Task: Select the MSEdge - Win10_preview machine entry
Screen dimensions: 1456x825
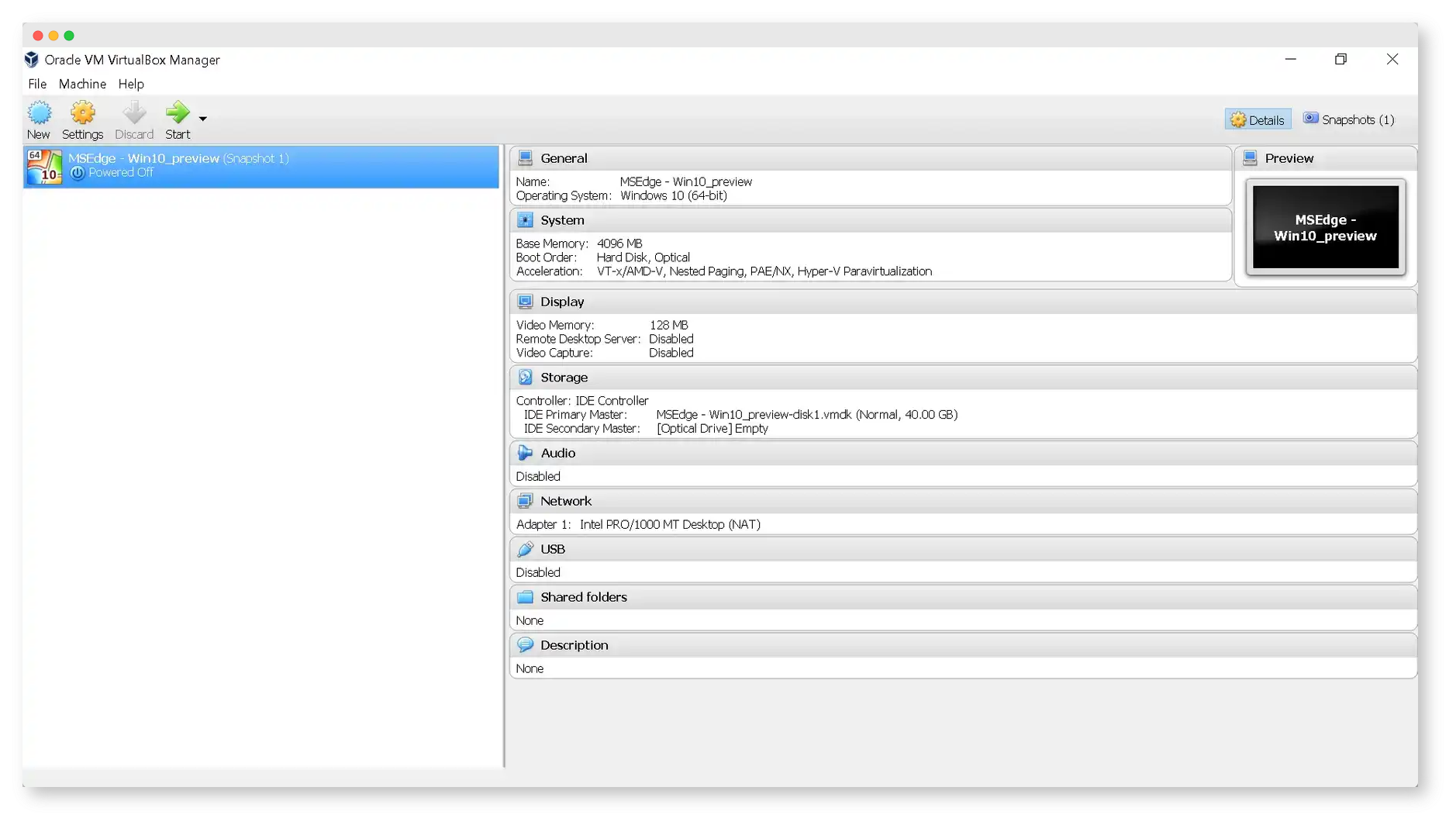Action: click(261, 166)
